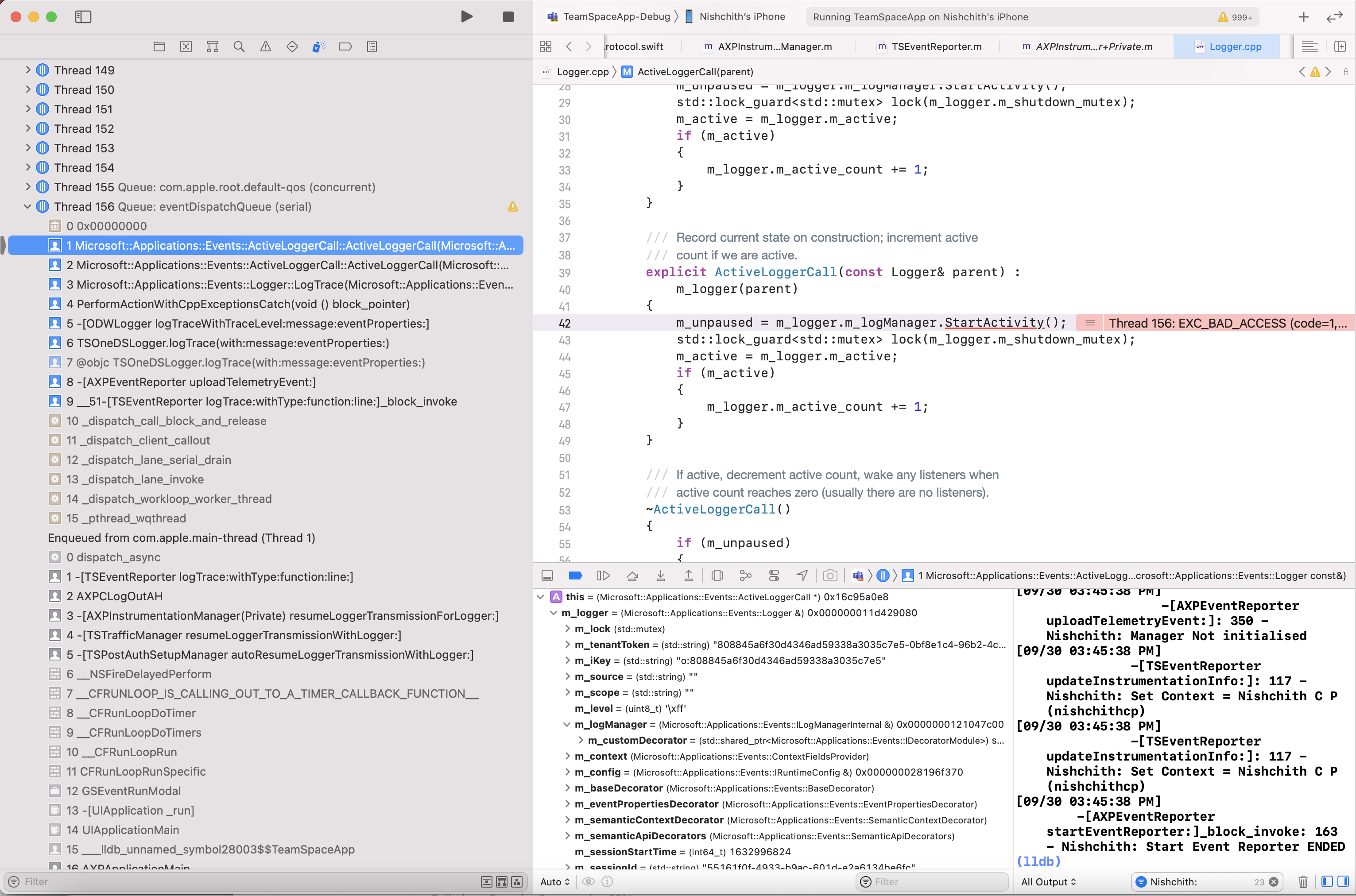Screen dimensions: 1356x896
Task: Deactivate breakpoints via the blue toggle
Action: coord(575,575)
